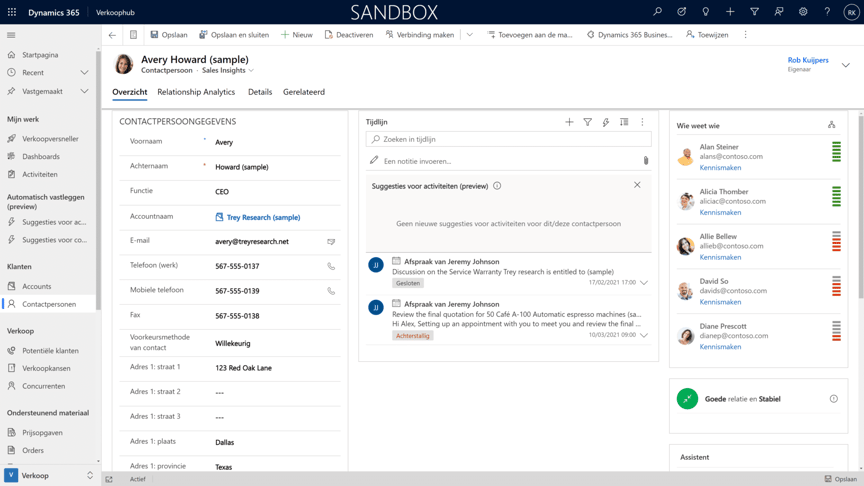Expand the Recent navigation section
This screenshot has width=864, height=486.
tap(84, 72)
